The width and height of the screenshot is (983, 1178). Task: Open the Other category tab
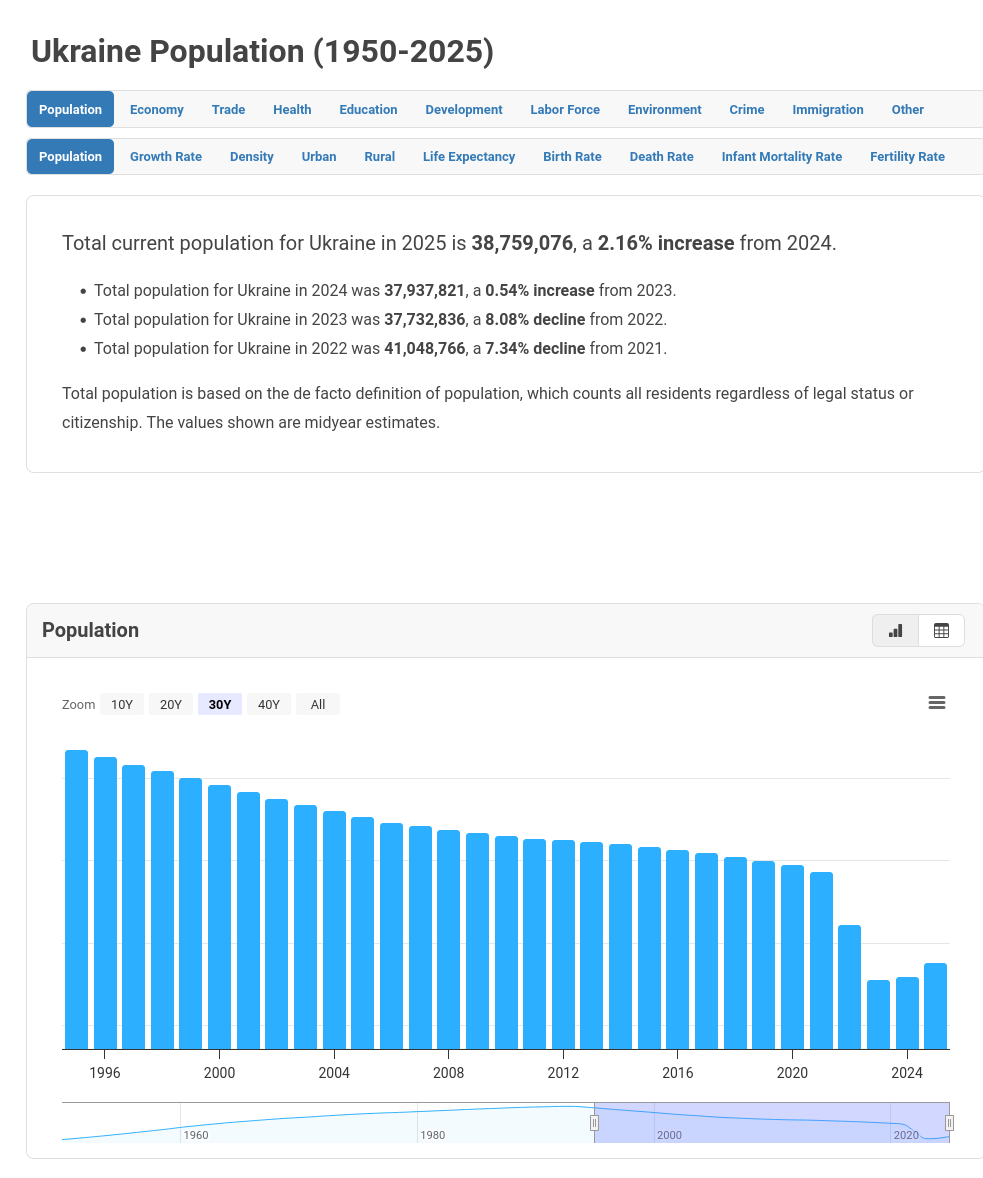point(907,110)
